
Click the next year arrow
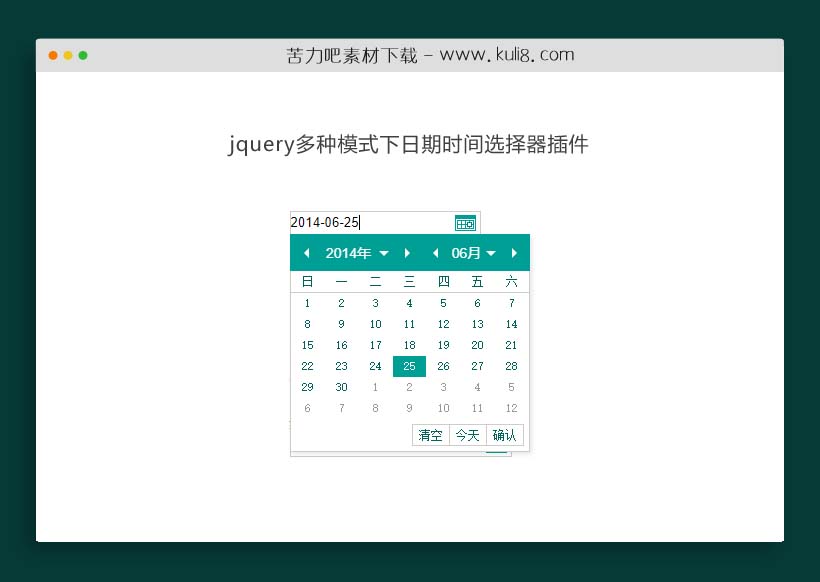(x=408, y=253)
